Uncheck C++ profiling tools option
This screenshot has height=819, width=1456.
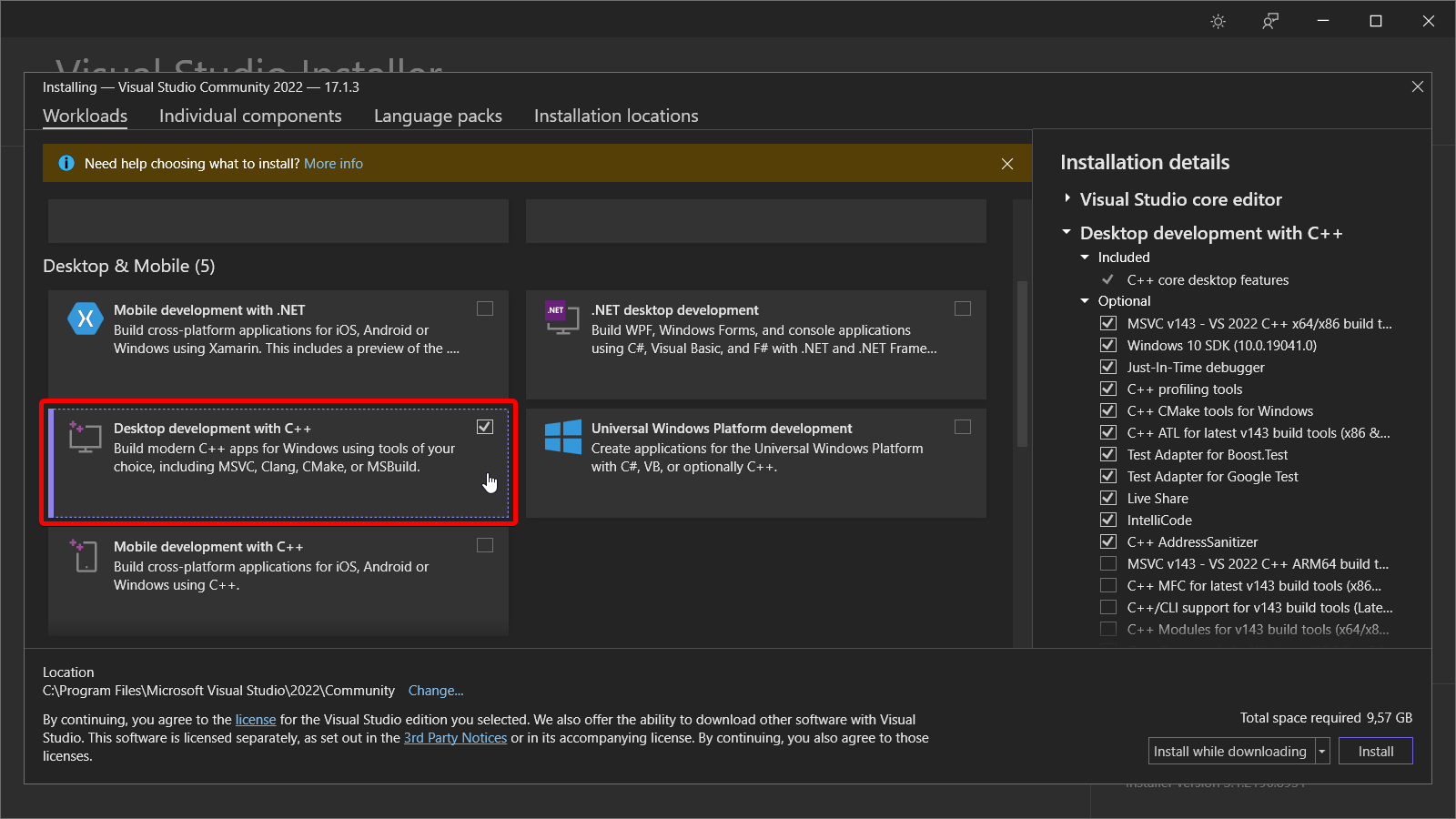click(x=1108, y=389)
